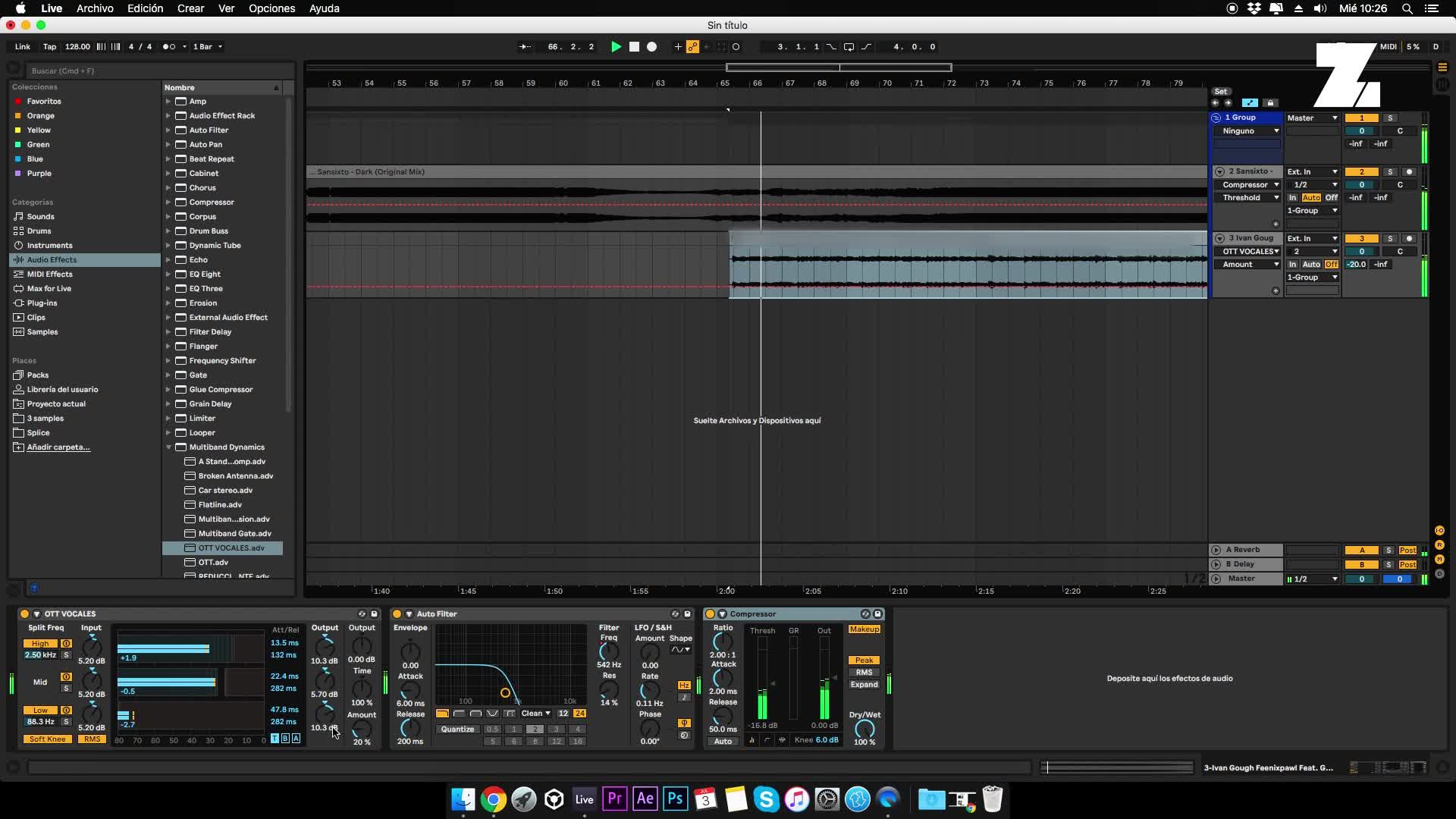Image resolution: width=1456 pixels, height=819 pixels.
Task: Switch the Compressor to RMS mode
Action: (x=864, y=672)
